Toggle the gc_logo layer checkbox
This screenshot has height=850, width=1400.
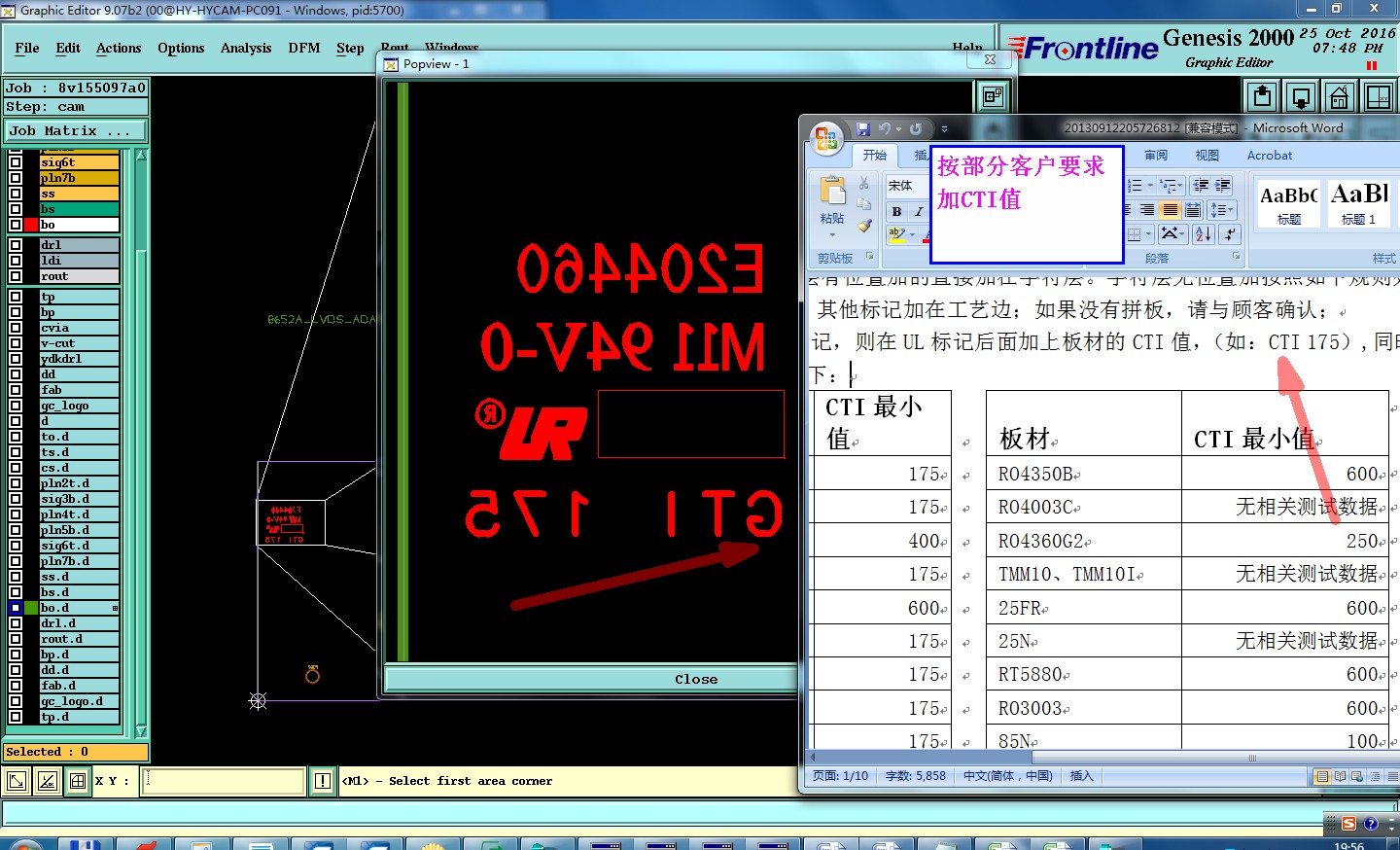click(16, 406)
